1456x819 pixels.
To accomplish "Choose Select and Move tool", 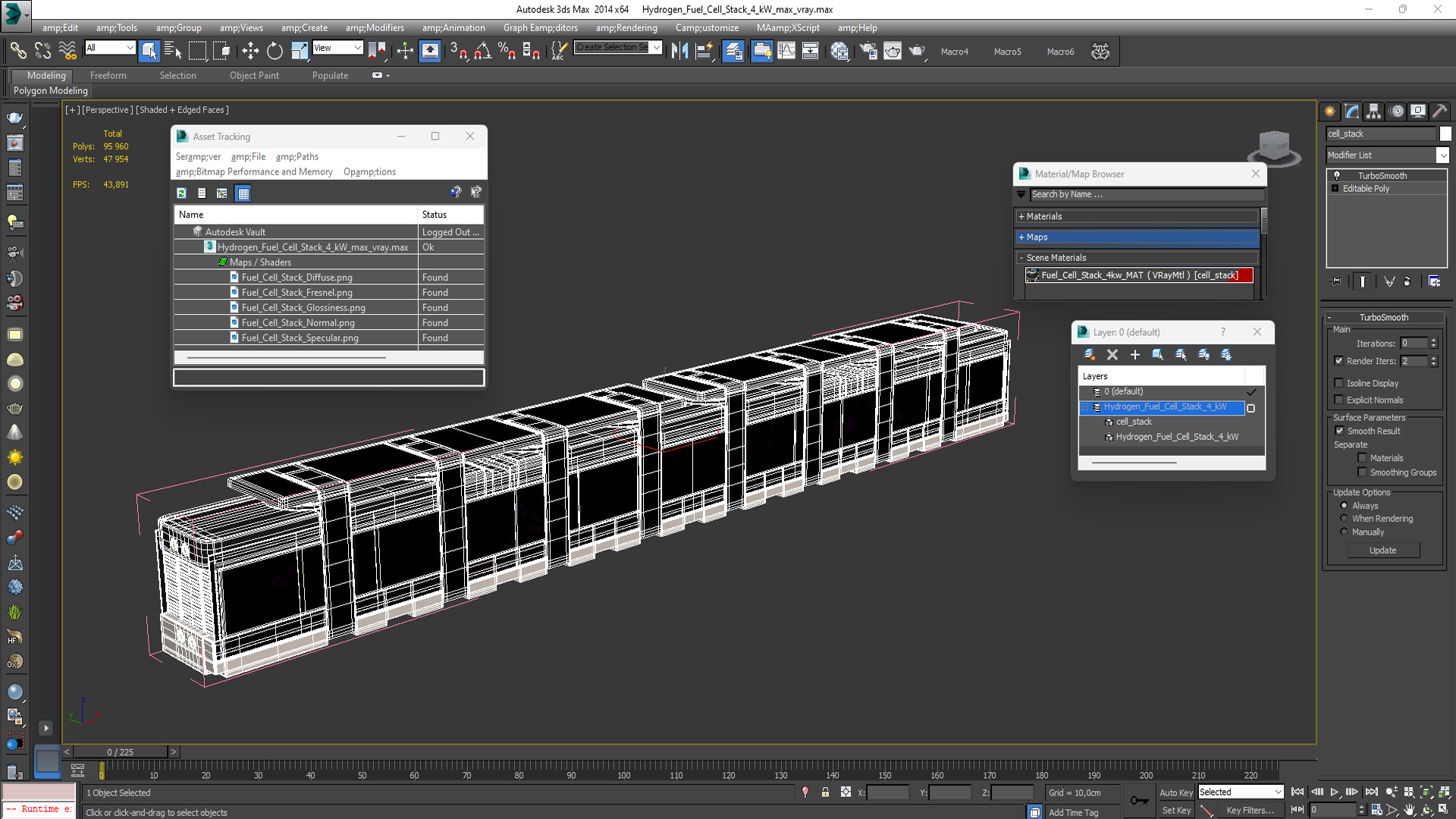I will (x=249, y=51).
